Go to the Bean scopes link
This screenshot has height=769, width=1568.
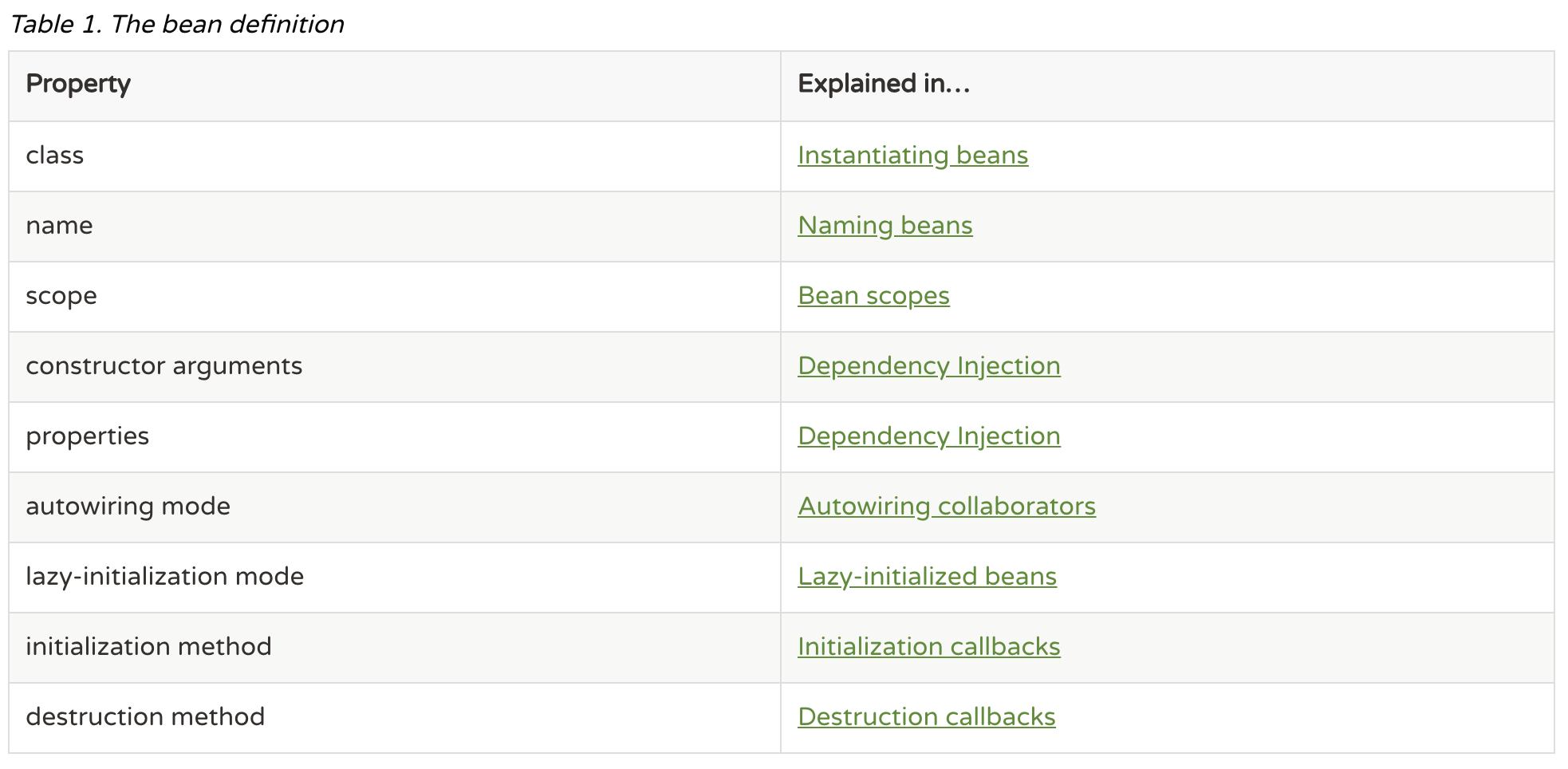(873, 296)
